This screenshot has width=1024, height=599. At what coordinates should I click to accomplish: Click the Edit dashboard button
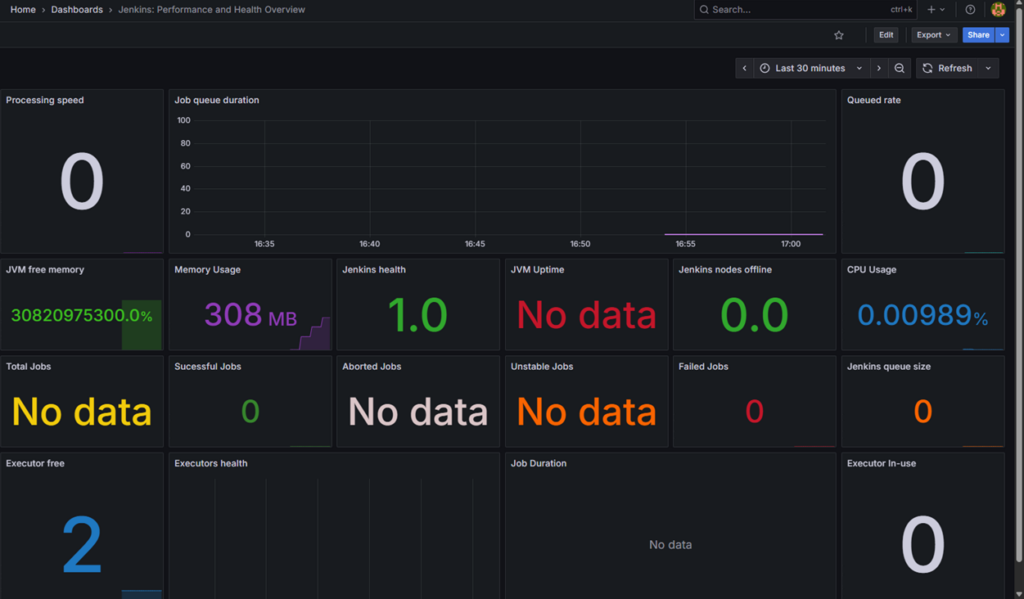pos(886,35)
